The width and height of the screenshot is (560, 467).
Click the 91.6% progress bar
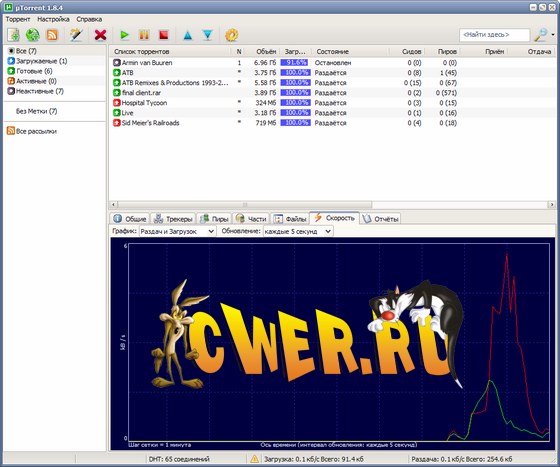295,62
